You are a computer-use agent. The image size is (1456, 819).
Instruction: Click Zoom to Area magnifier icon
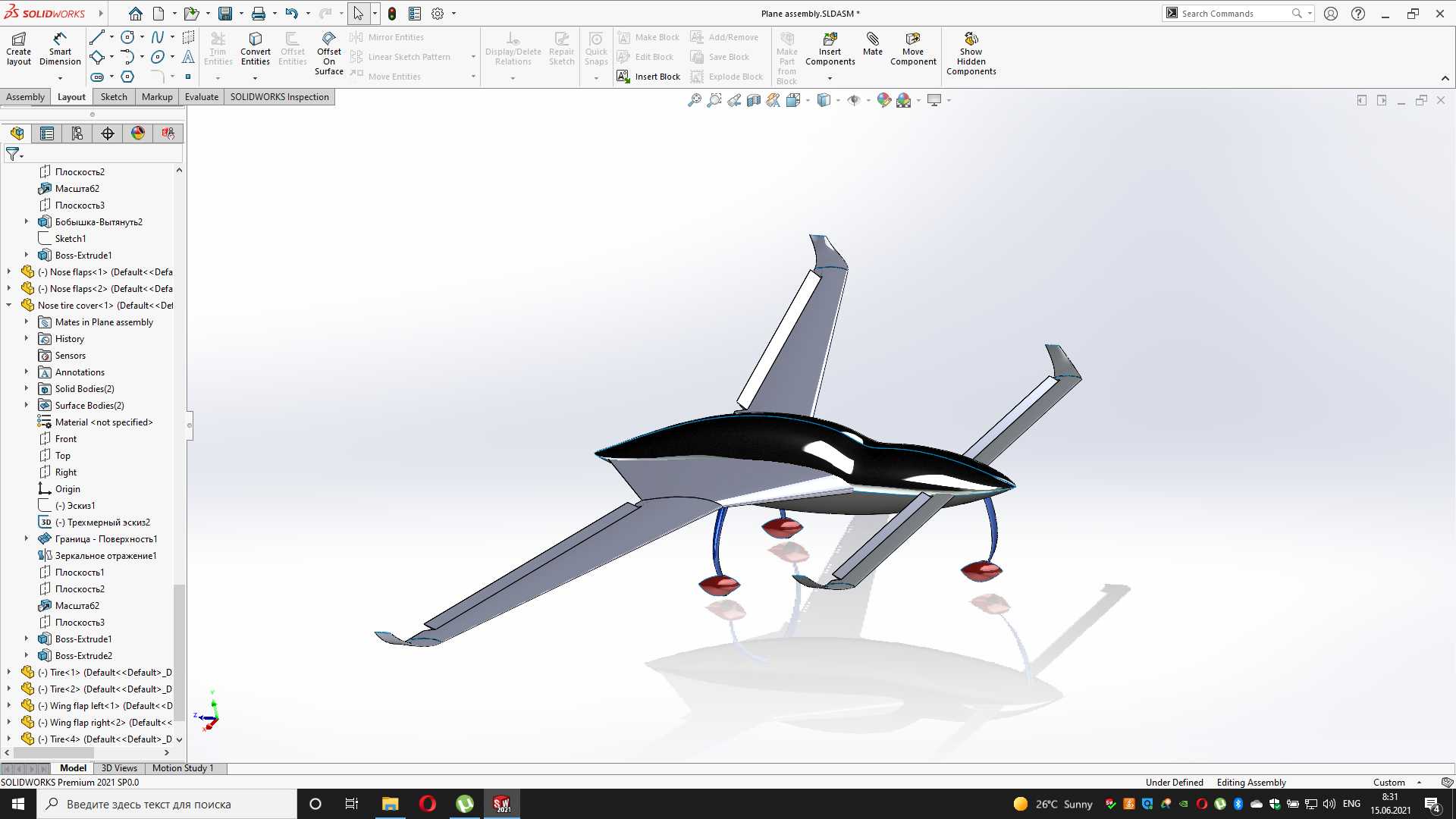pos(714,100)
